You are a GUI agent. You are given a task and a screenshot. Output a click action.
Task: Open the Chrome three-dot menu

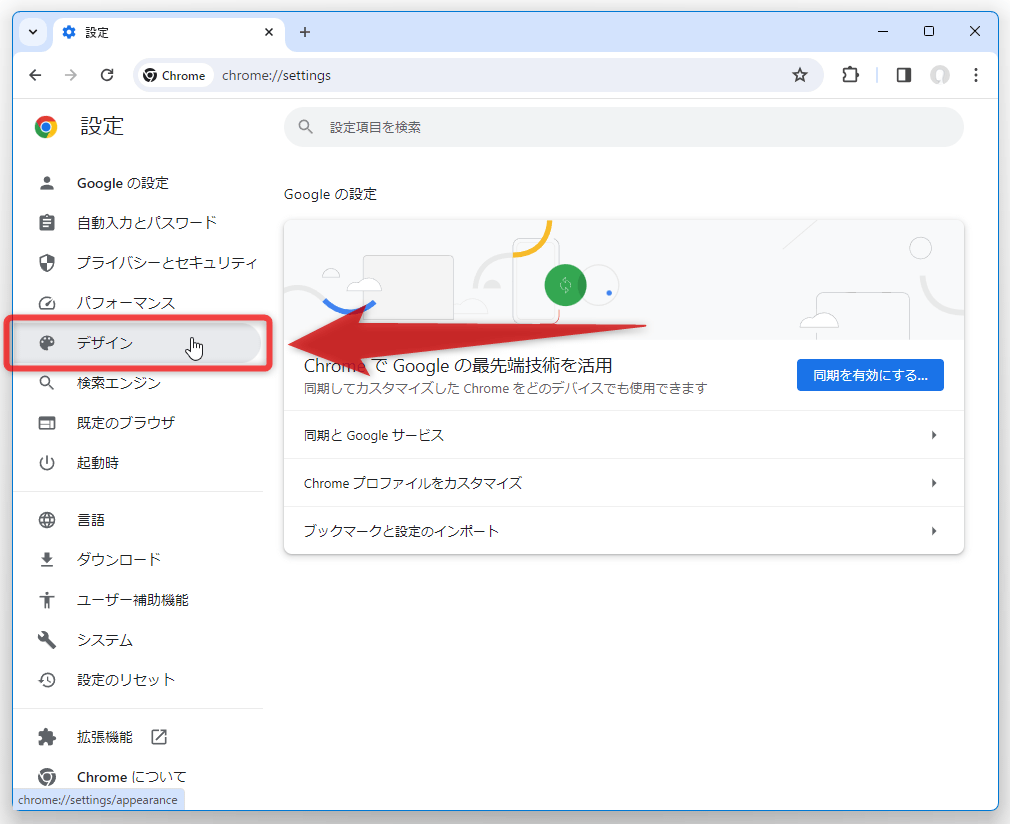[976, 75]
